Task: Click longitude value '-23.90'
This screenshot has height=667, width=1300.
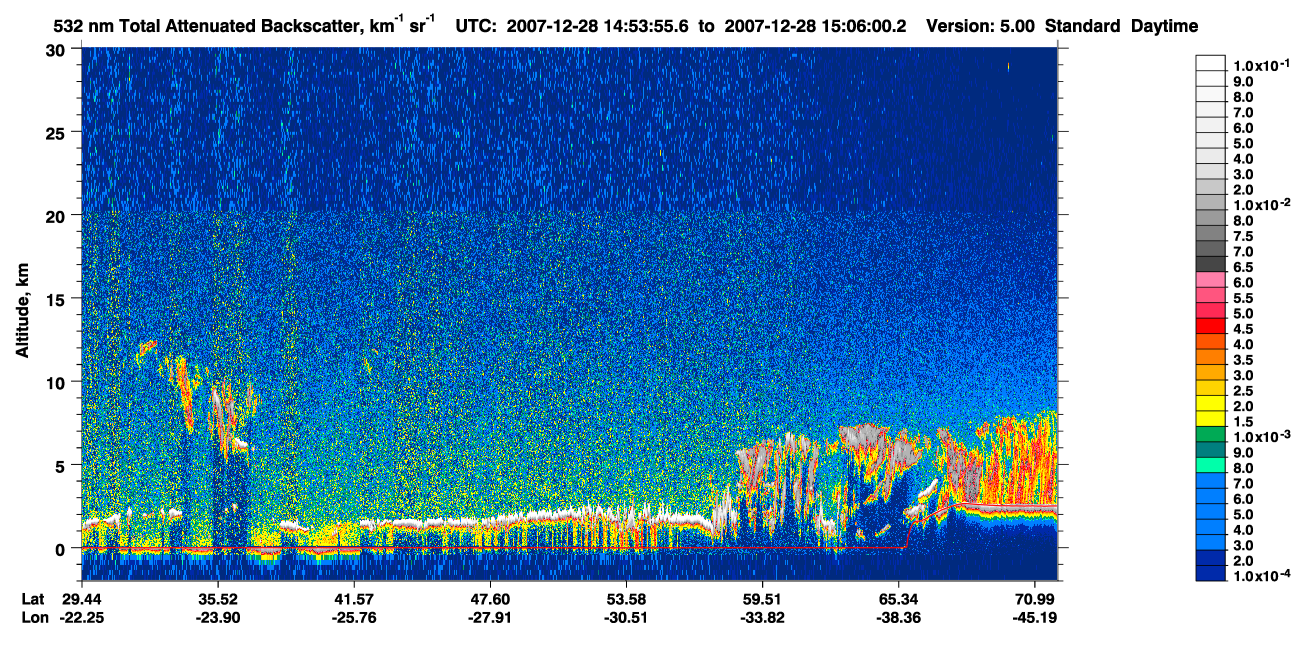Action: [217, 617]
